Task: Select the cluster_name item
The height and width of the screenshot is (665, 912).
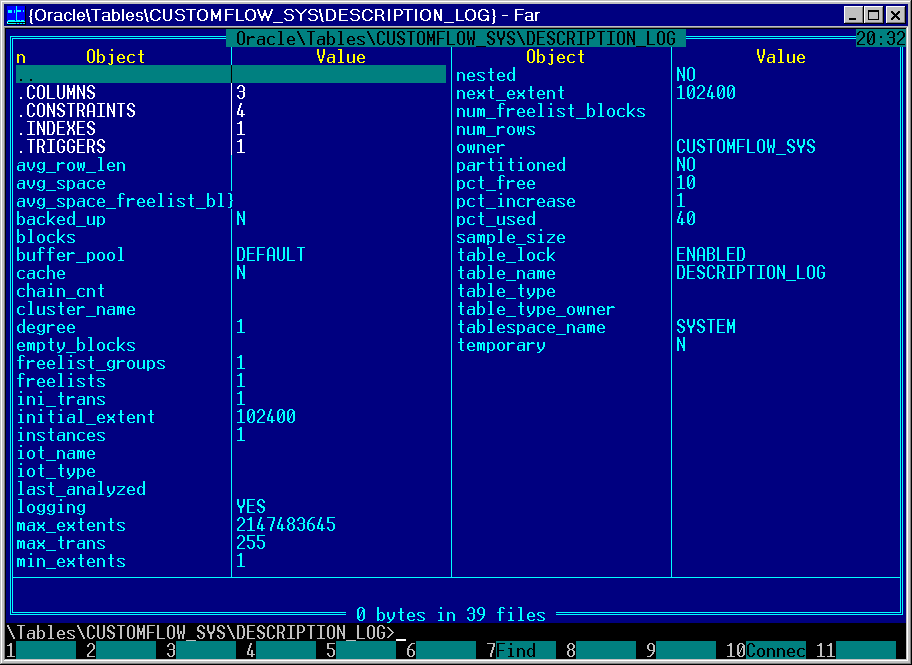Action: 76,309
